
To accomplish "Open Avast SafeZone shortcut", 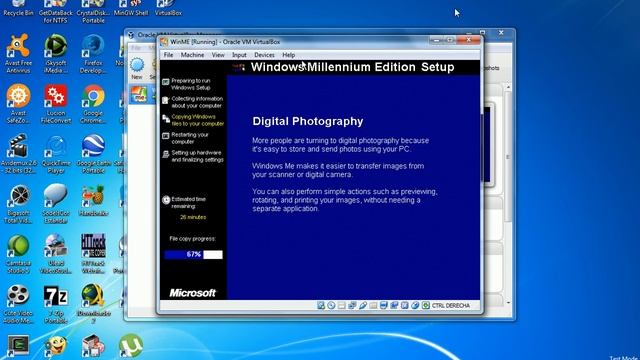I will coord(18,104).
